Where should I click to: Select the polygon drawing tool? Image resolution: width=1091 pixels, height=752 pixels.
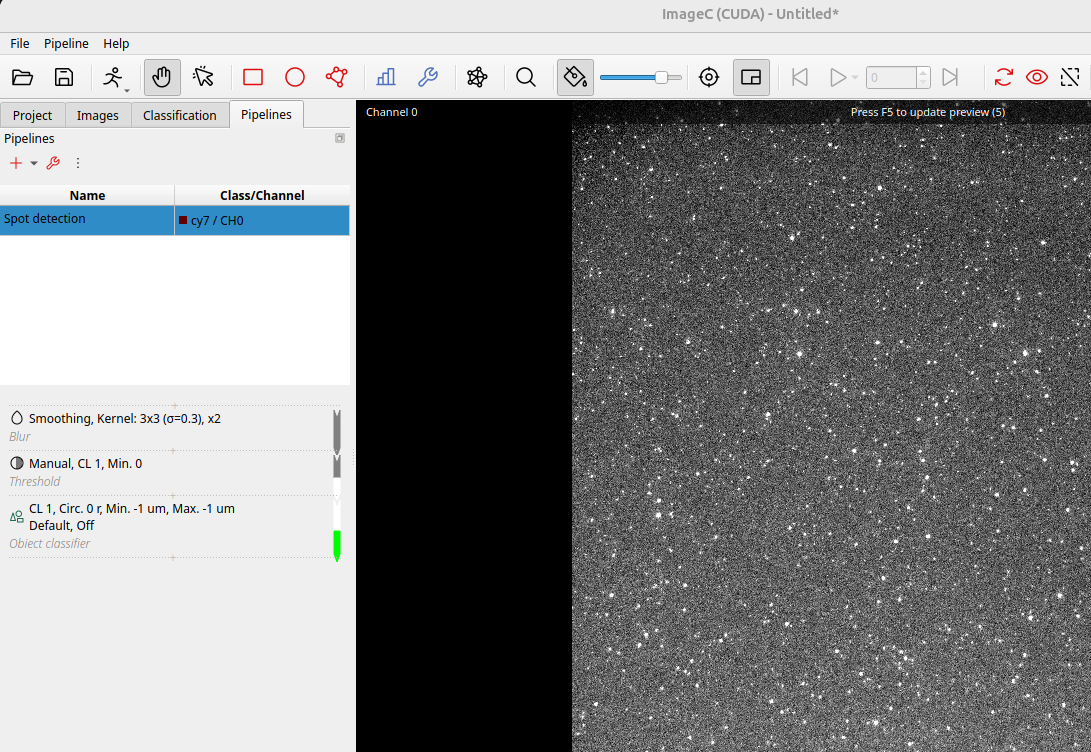336,77
